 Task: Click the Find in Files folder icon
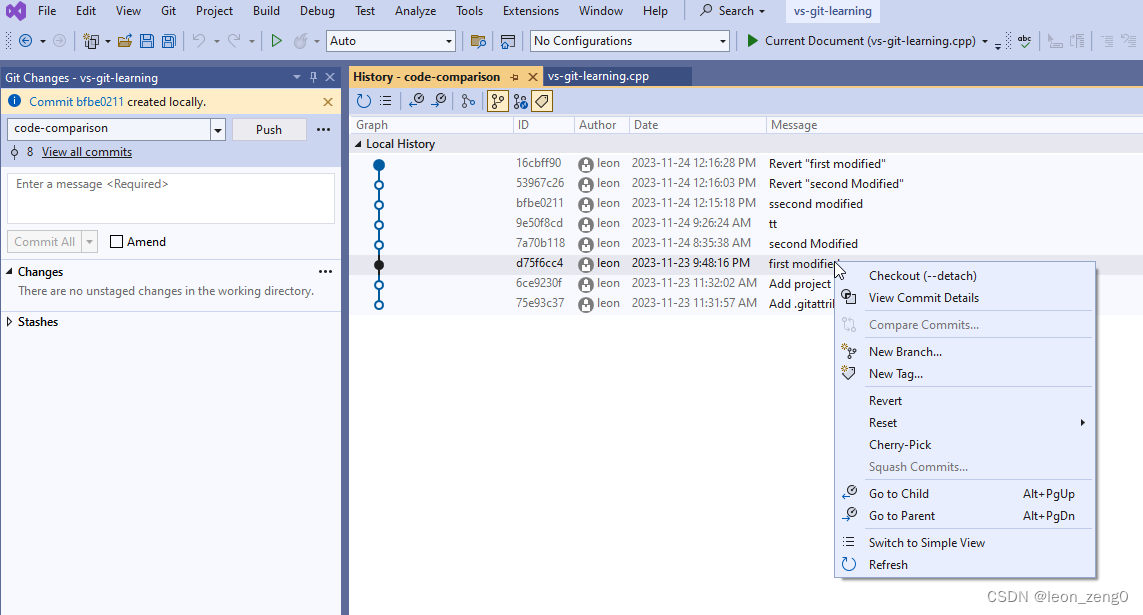pyautogui.click(x=478, y=41)
